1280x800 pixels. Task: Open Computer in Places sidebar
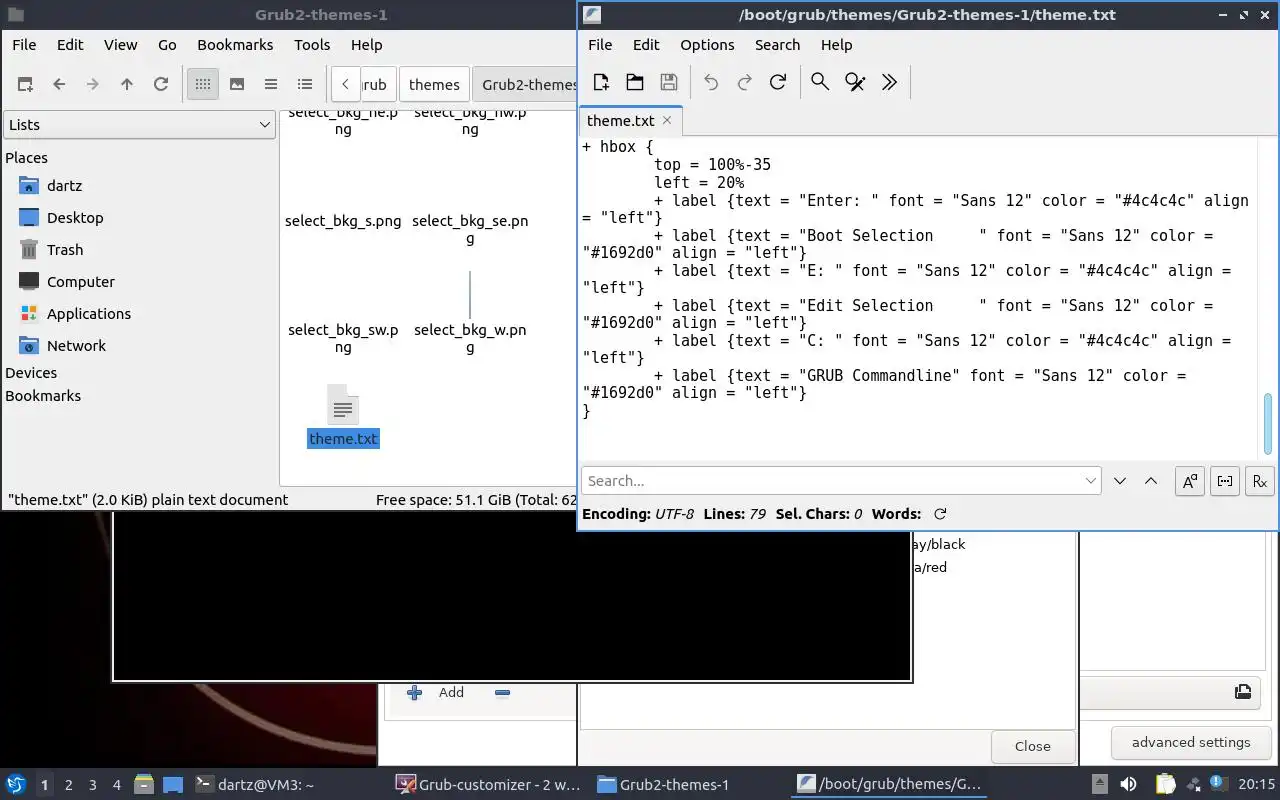pyautogui.click(x=80, y=282)
